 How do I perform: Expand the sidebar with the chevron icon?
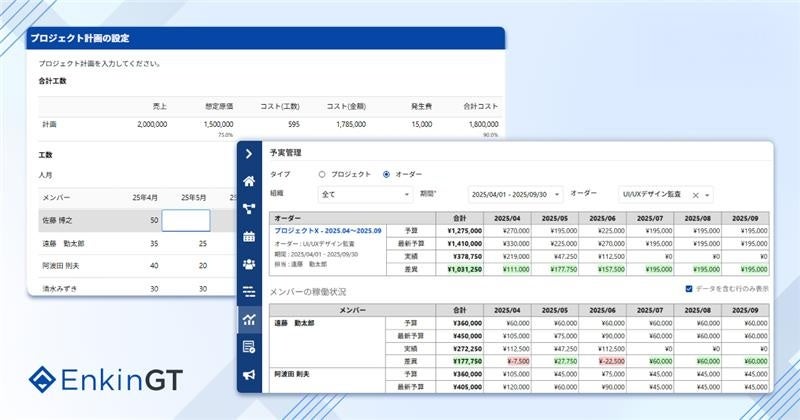[249, 154]
